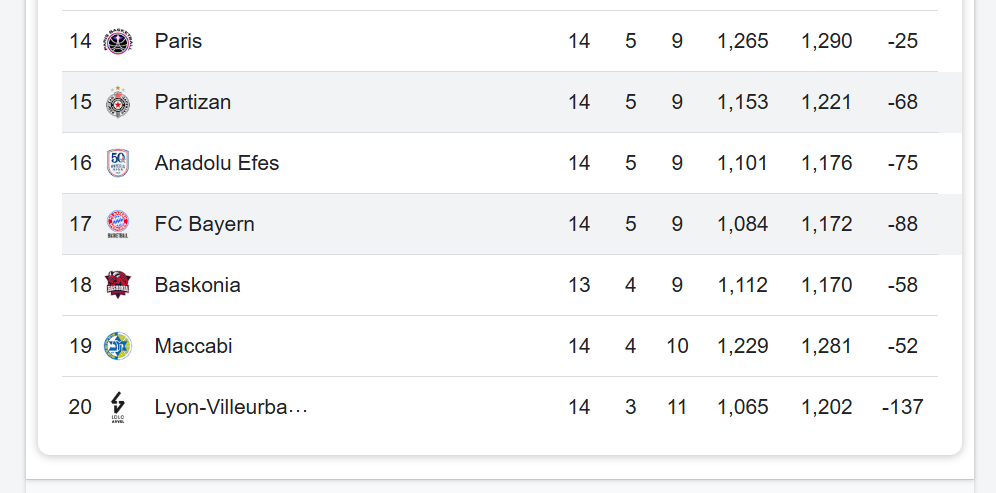Select the FC Bayern team name

[205, 224]
